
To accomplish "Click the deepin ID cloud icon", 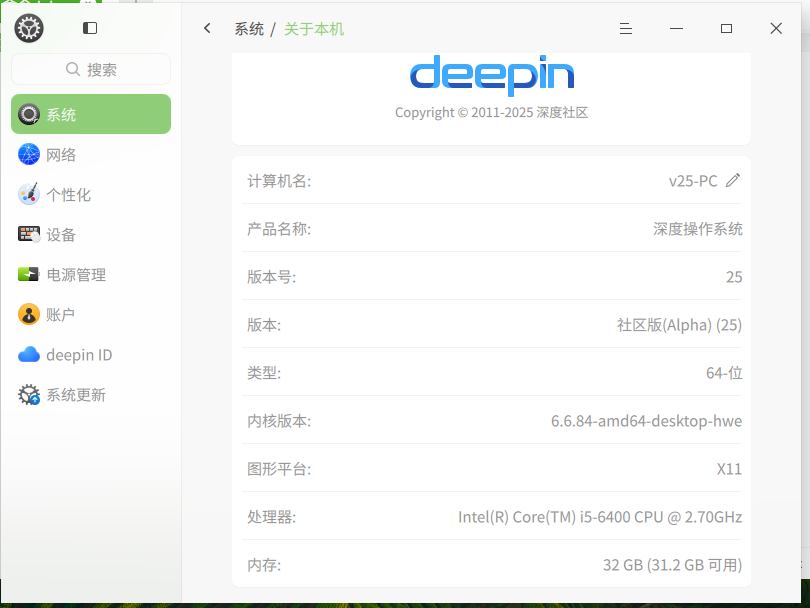I will [x=29, y=354].
